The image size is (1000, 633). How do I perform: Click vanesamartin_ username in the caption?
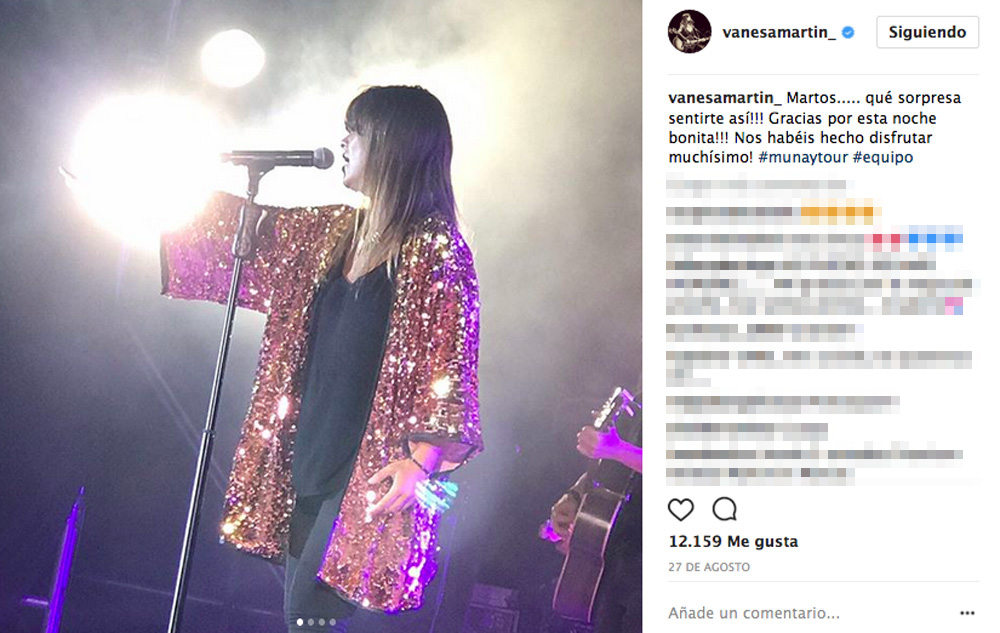click(x=724, y=98)
